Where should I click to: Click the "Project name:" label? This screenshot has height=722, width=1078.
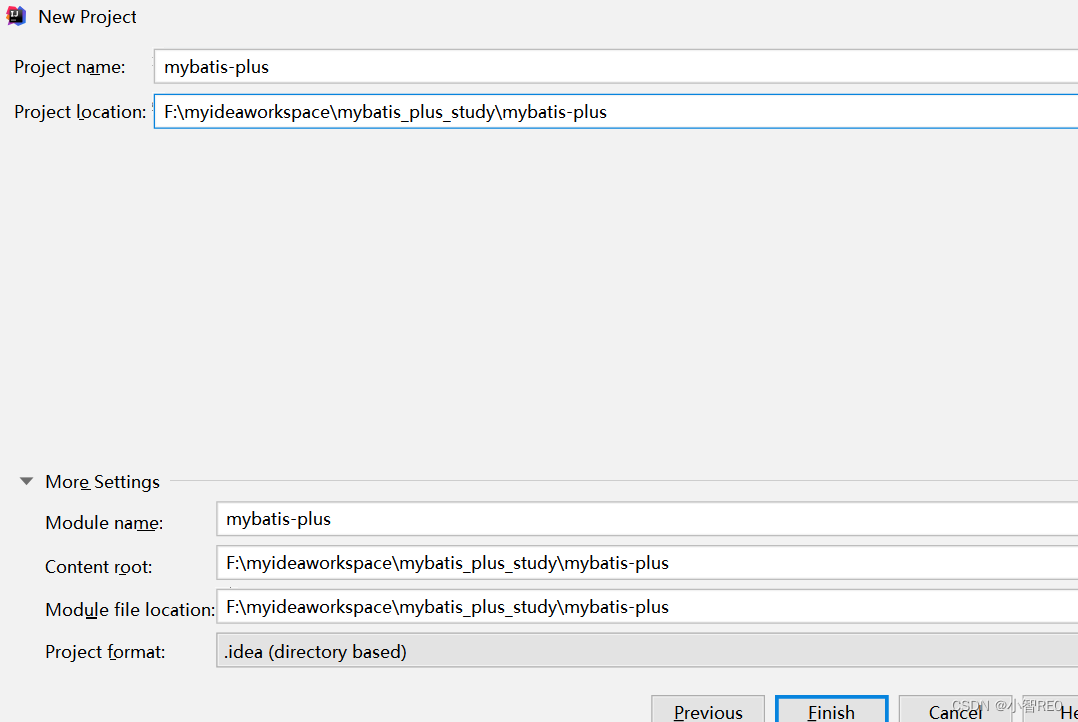(x=69, y=67)
